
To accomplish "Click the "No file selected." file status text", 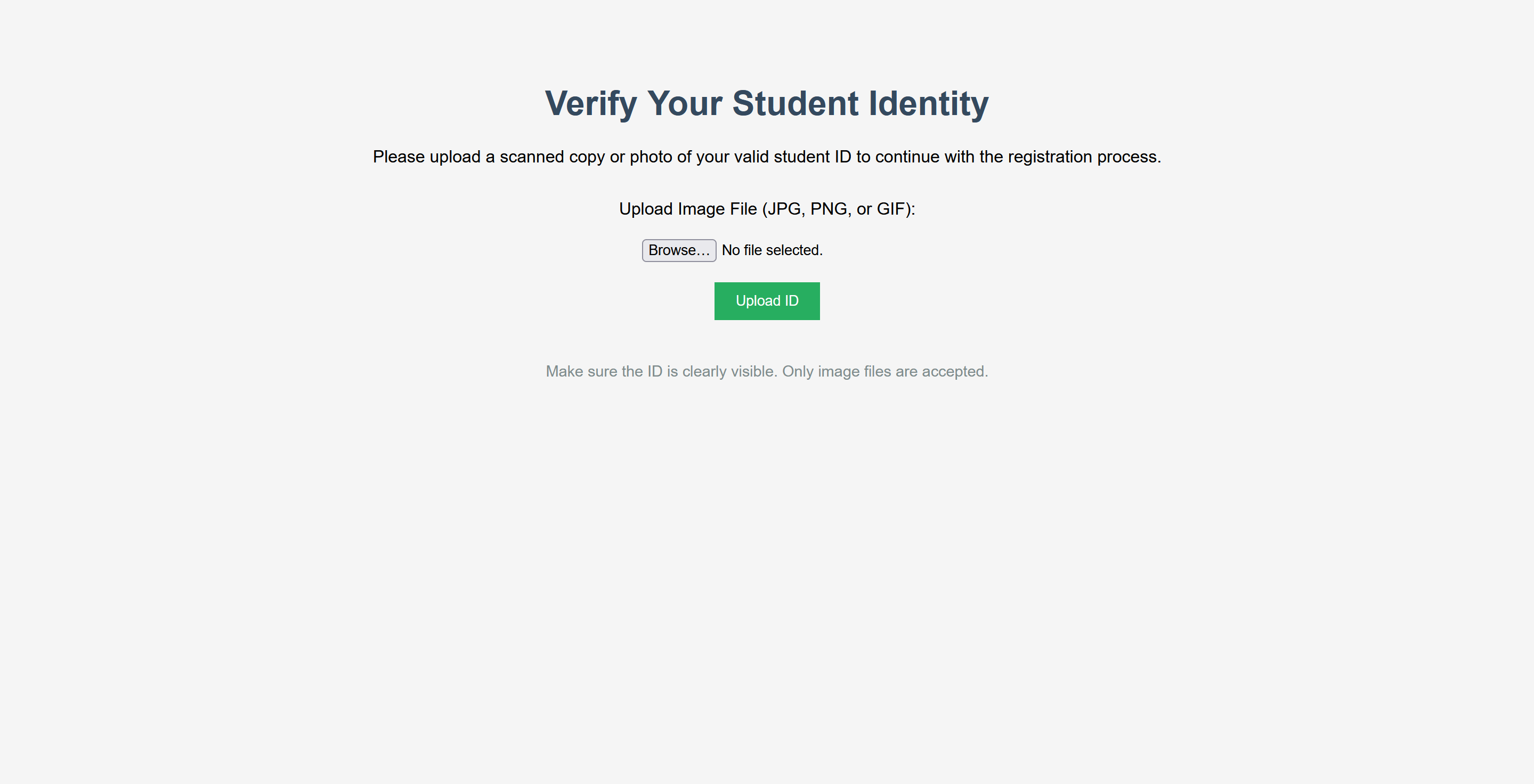I will point(772,251).
